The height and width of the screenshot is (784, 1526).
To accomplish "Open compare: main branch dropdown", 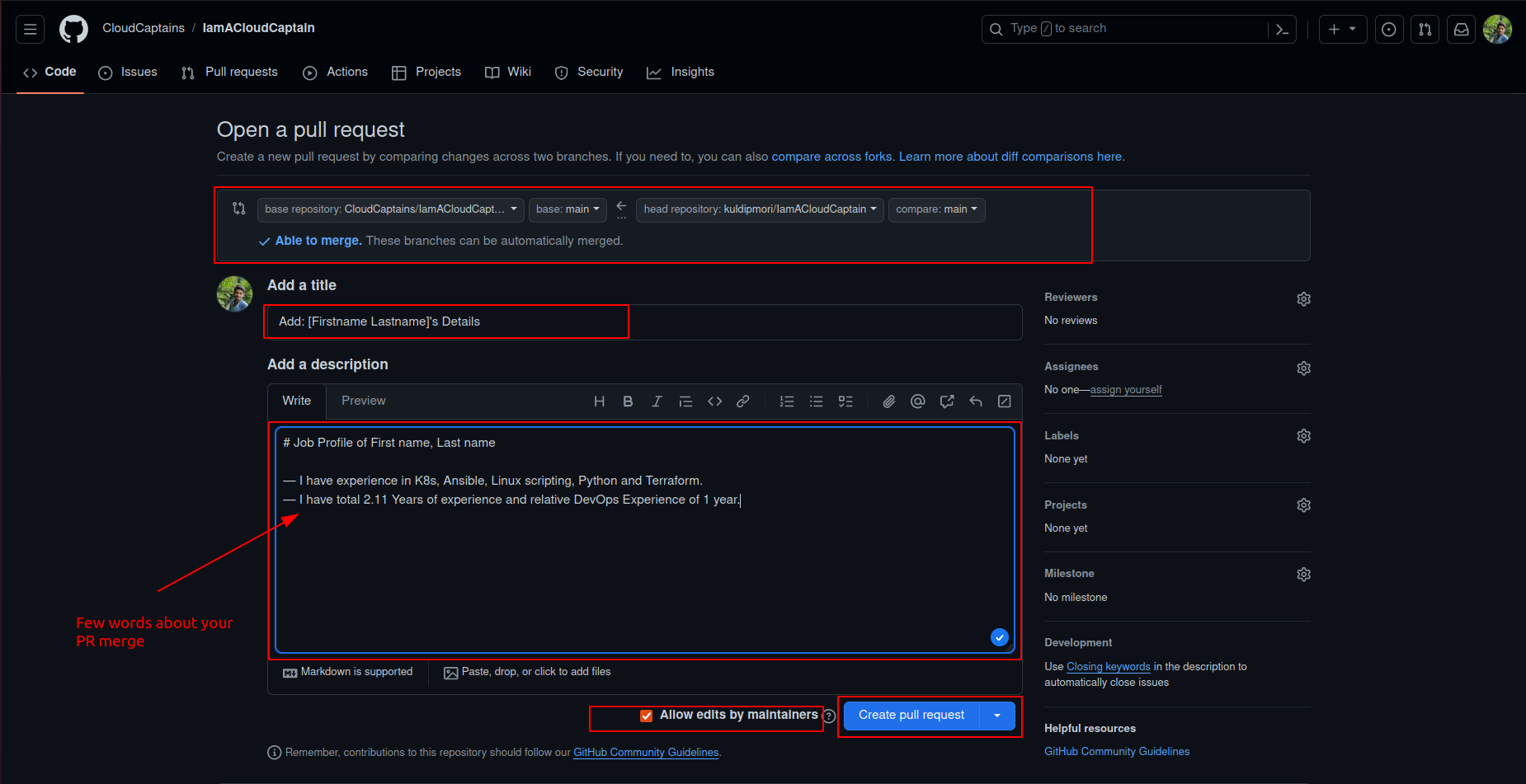I will pos(936,209).
